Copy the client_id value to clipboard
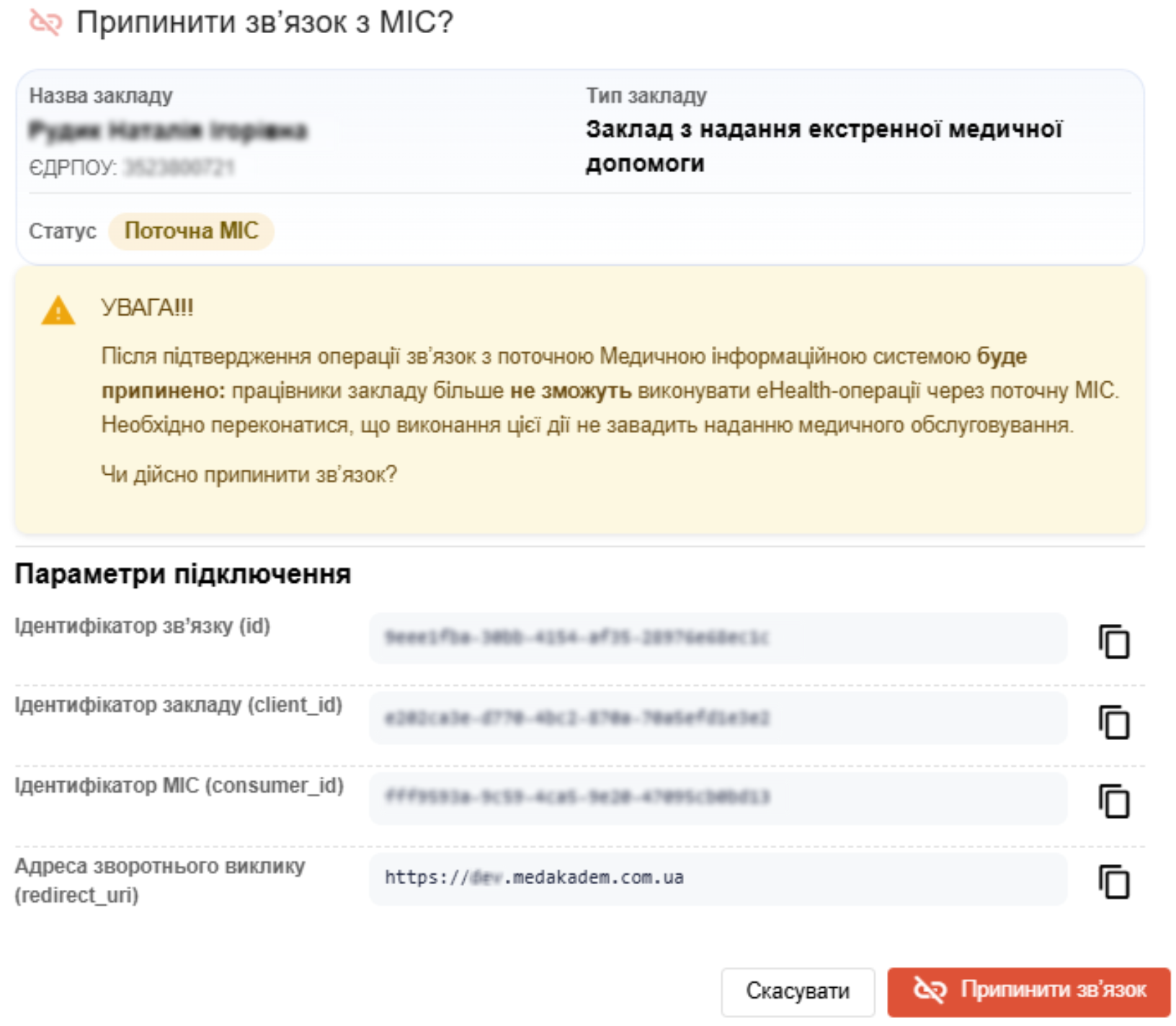Viewport: 1176px width, 1026px height. click(x=1114, y=722)
